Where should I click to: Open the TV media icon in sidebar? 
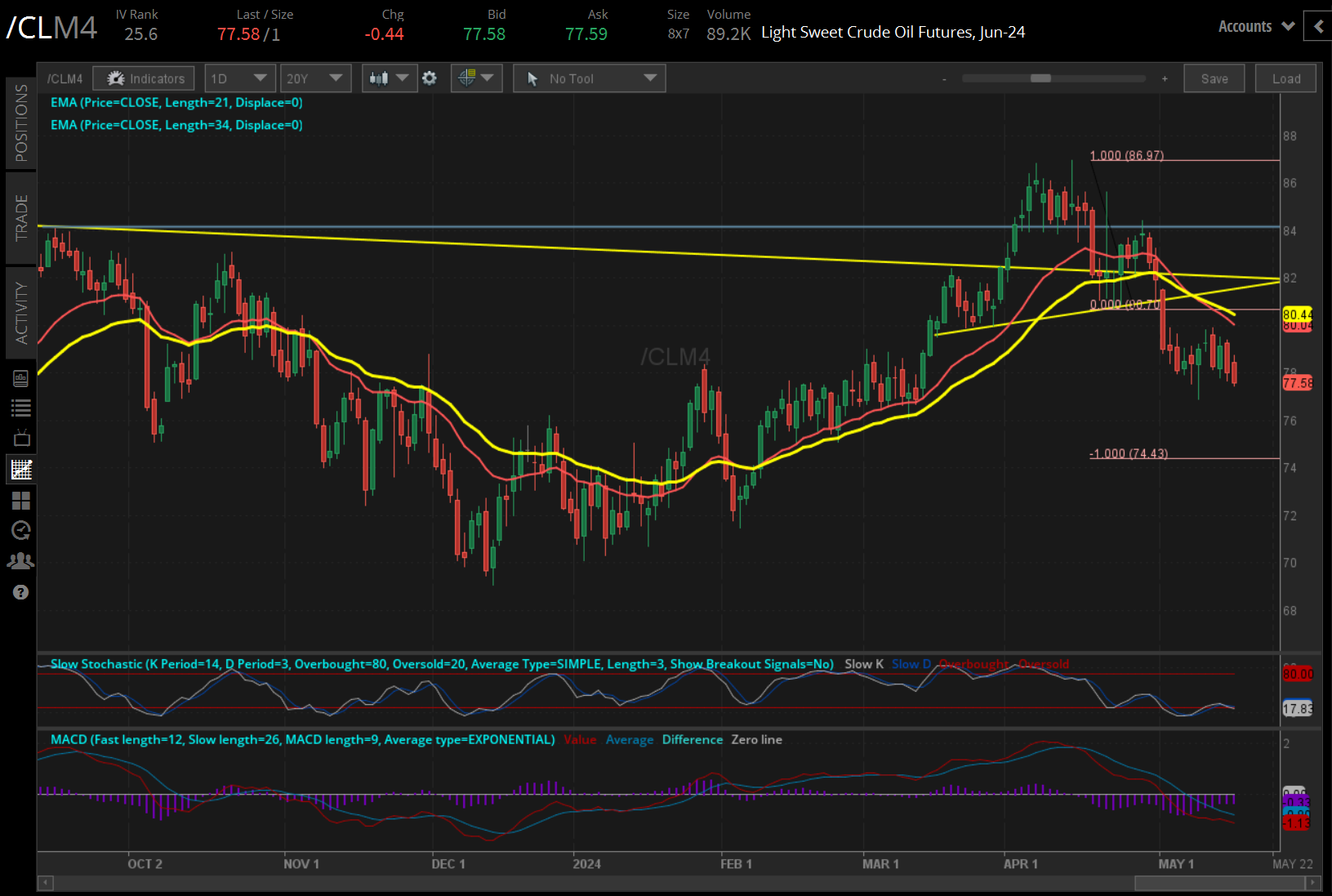[21, 438]
